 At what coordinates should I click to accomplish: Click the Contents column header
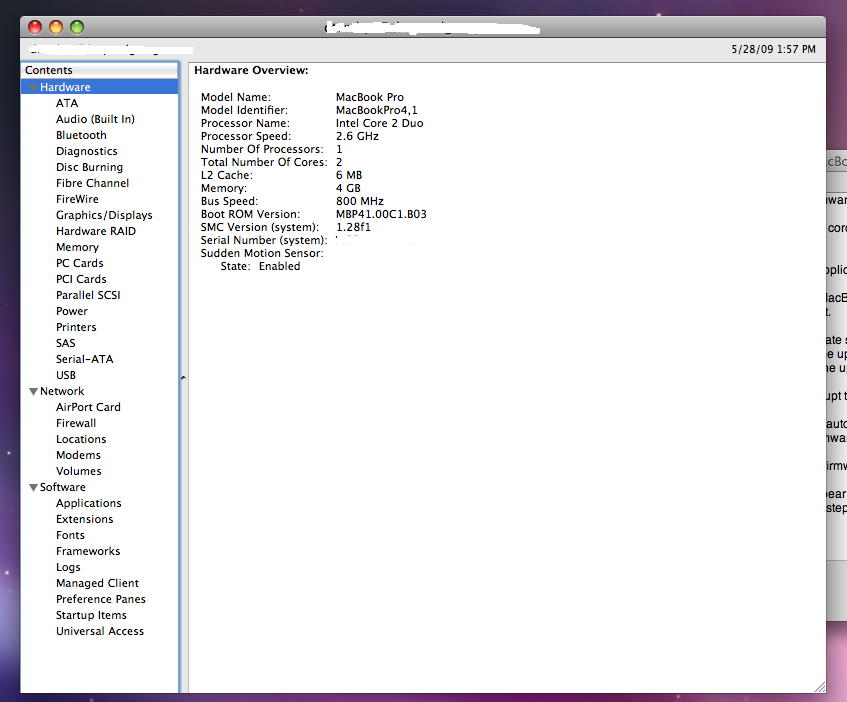coord(99,70)
